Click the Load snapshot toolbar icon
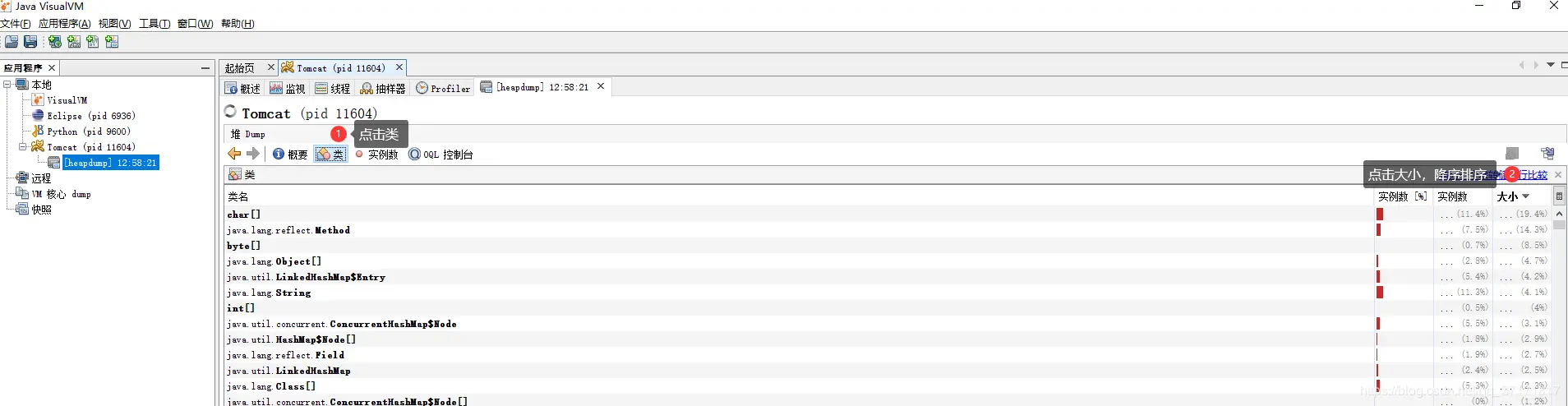This screenshot has height=406, width=1568. tap(12, 42)
